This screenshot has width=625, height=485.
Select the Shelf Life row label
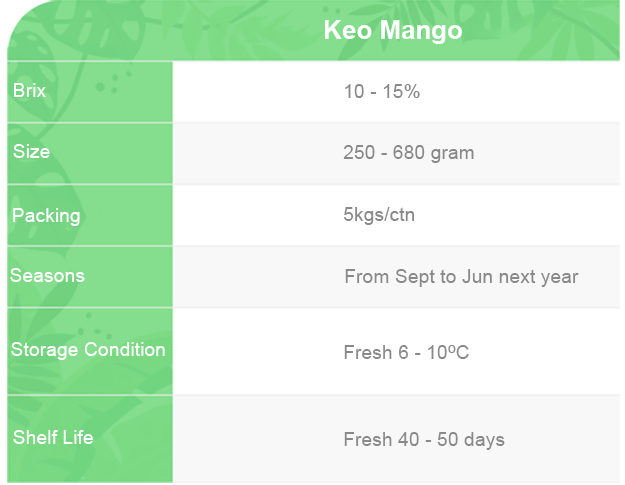tap(53, 437)
